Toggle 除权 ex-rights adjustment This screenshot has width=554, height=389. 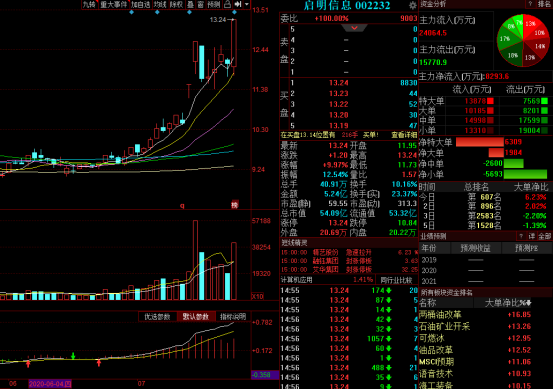click(x=176, y=4)
